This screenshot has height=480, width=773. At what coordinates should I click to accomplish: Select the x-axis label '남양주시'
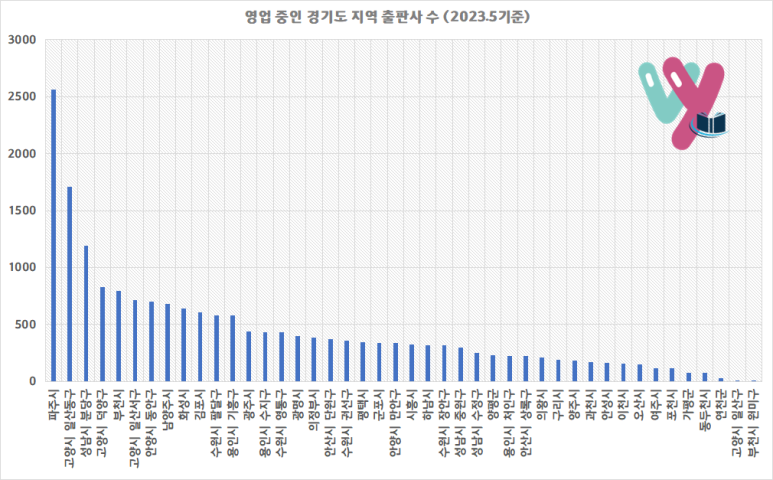click(168, 410)
